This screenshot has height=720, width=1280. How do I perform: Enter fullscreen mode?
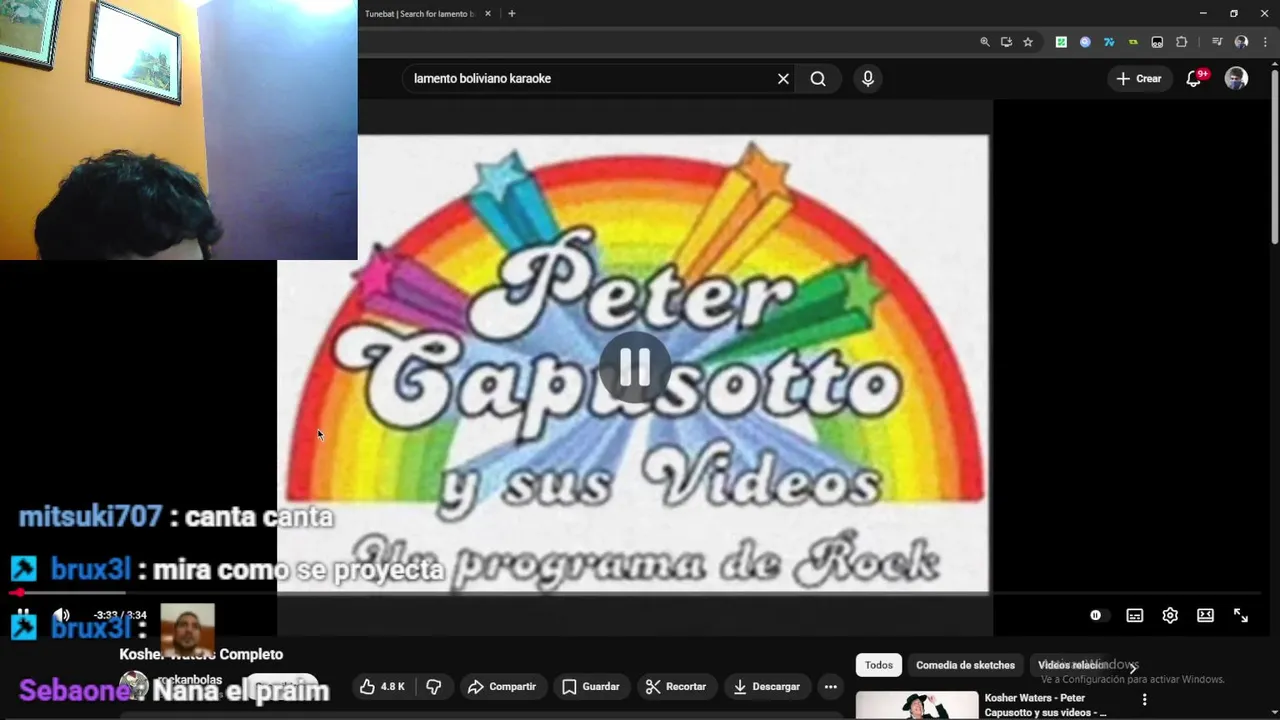tap(1241, 616)
